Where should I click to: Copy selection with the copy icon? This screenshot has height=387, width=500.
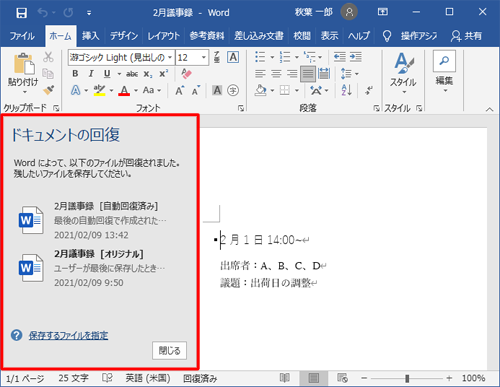pos(48,74)
